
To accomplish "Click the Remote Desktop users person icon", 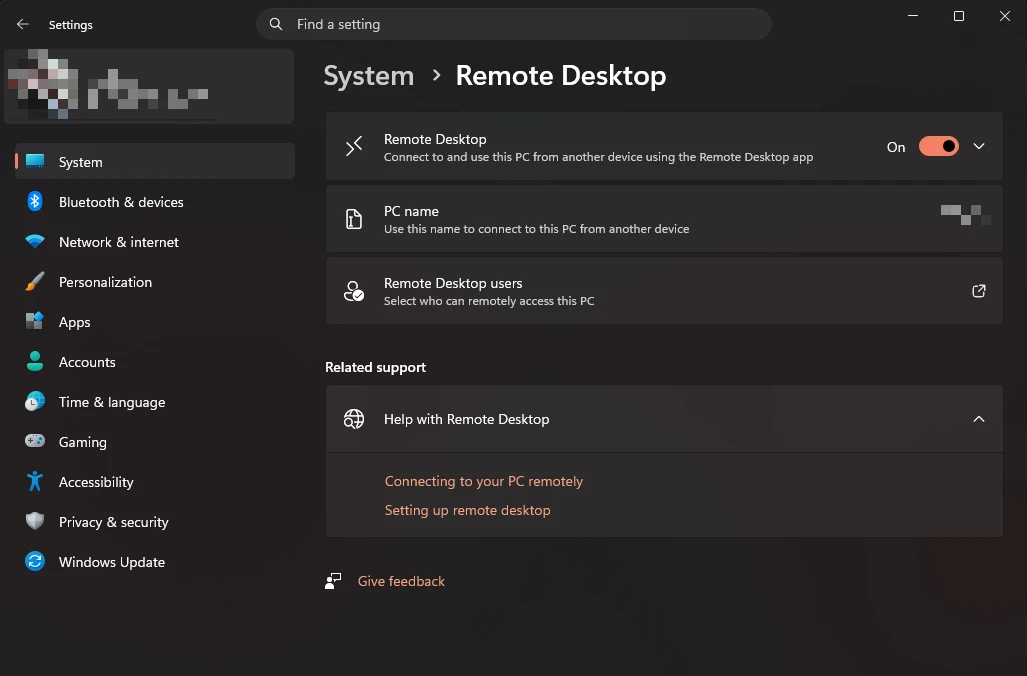I will 354,291.
